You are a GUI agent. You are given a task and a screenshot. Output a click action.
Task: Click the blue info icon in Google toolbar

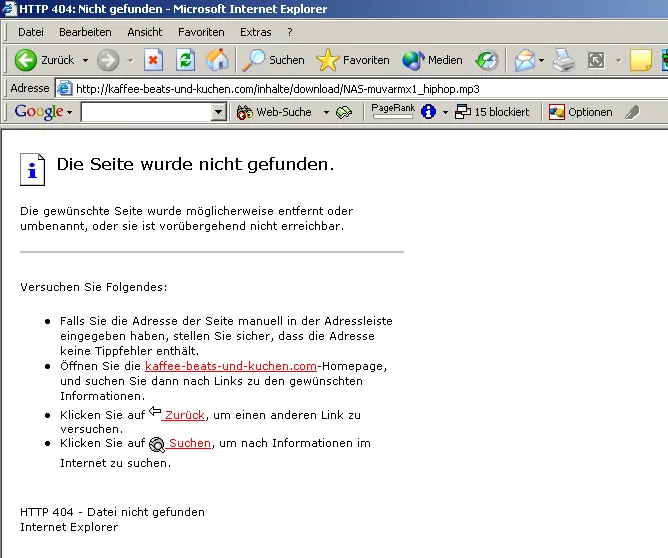(428, 112)
